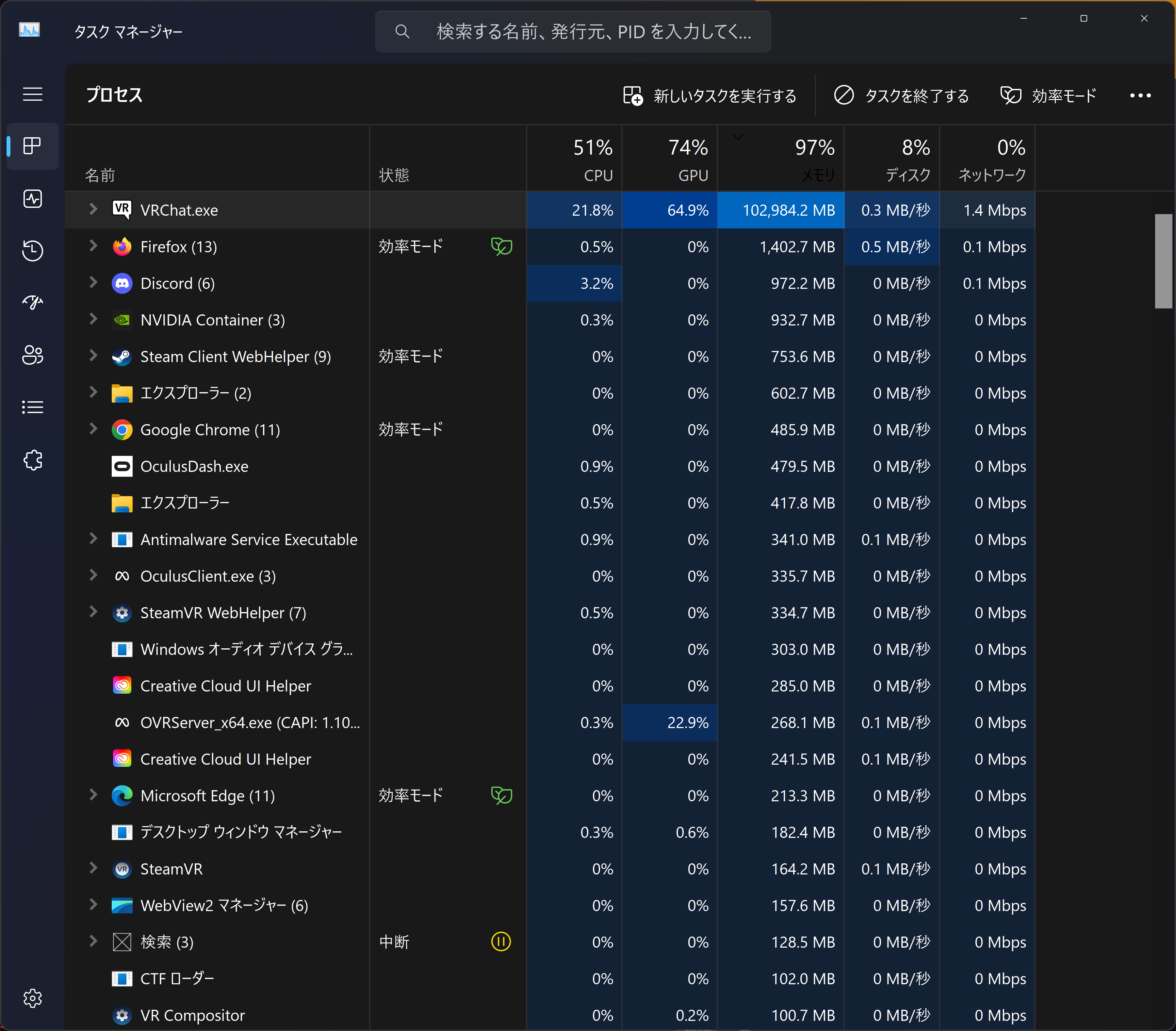Select the CTF ローダー process row
The height and width of the screenshot is (1031, 1176).
[550, 979]
